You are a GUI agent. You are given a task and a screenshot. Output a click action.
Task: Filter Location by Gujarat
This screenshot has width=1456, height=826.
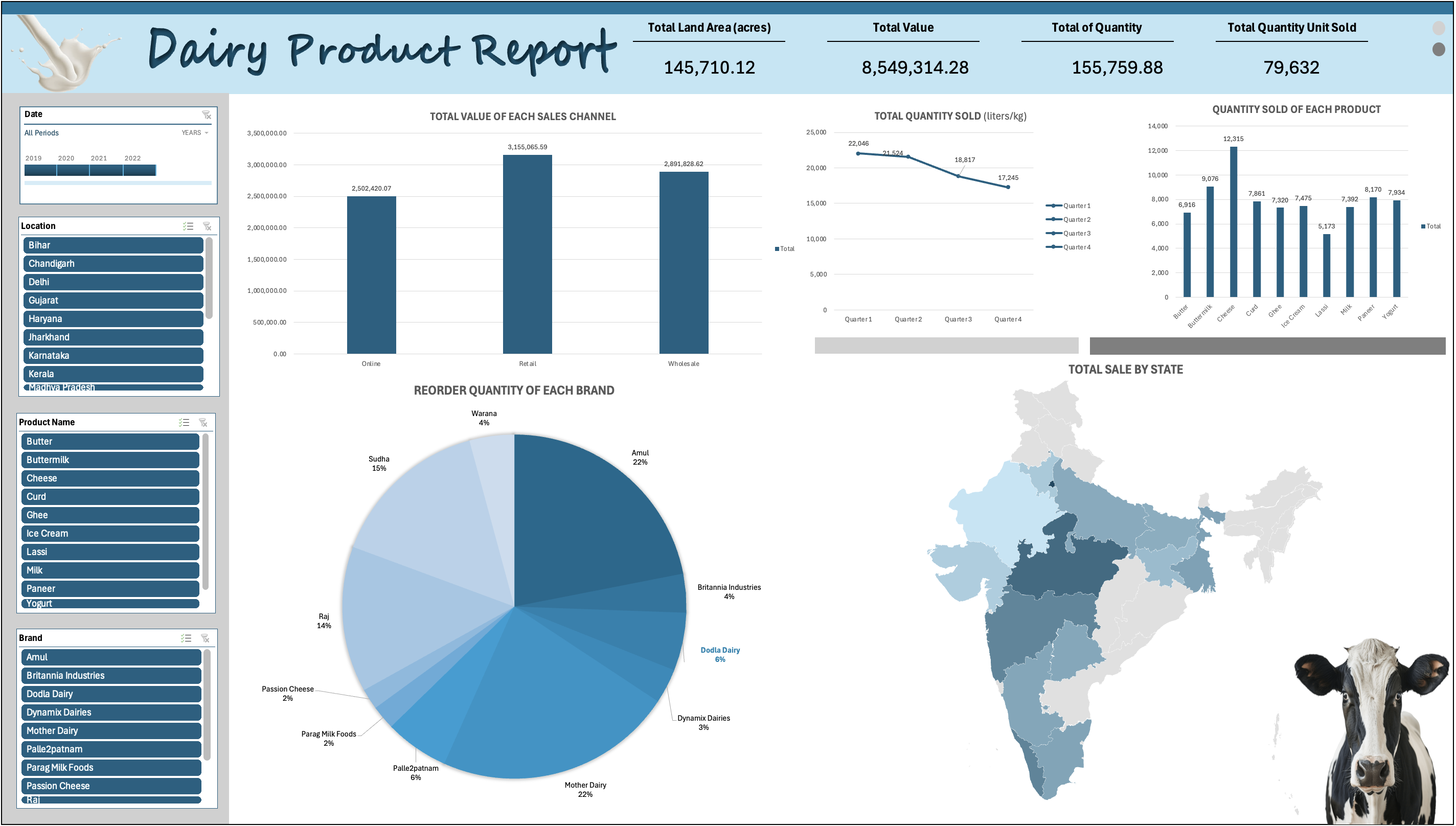tap(113, 301)
